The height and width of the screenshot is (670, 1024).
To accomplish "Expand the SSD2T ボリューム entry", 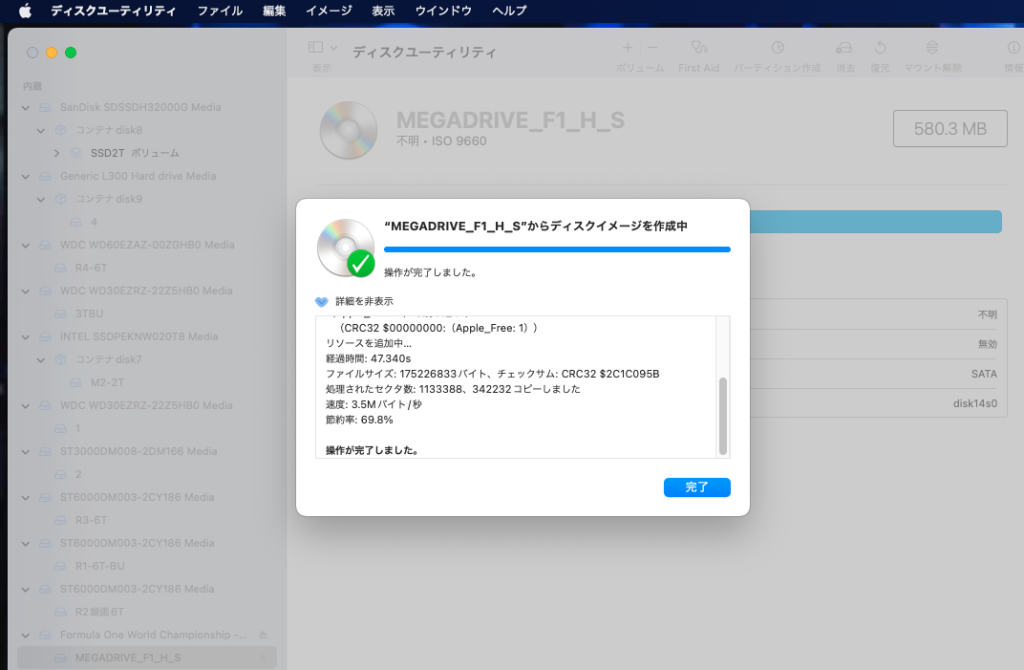I will (57, 153).
